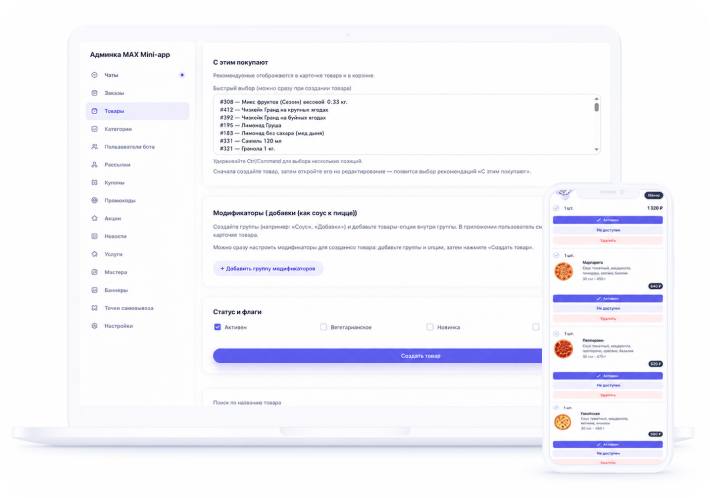
Task: Click the С этим покупают heading
Action: pos(240,62)
